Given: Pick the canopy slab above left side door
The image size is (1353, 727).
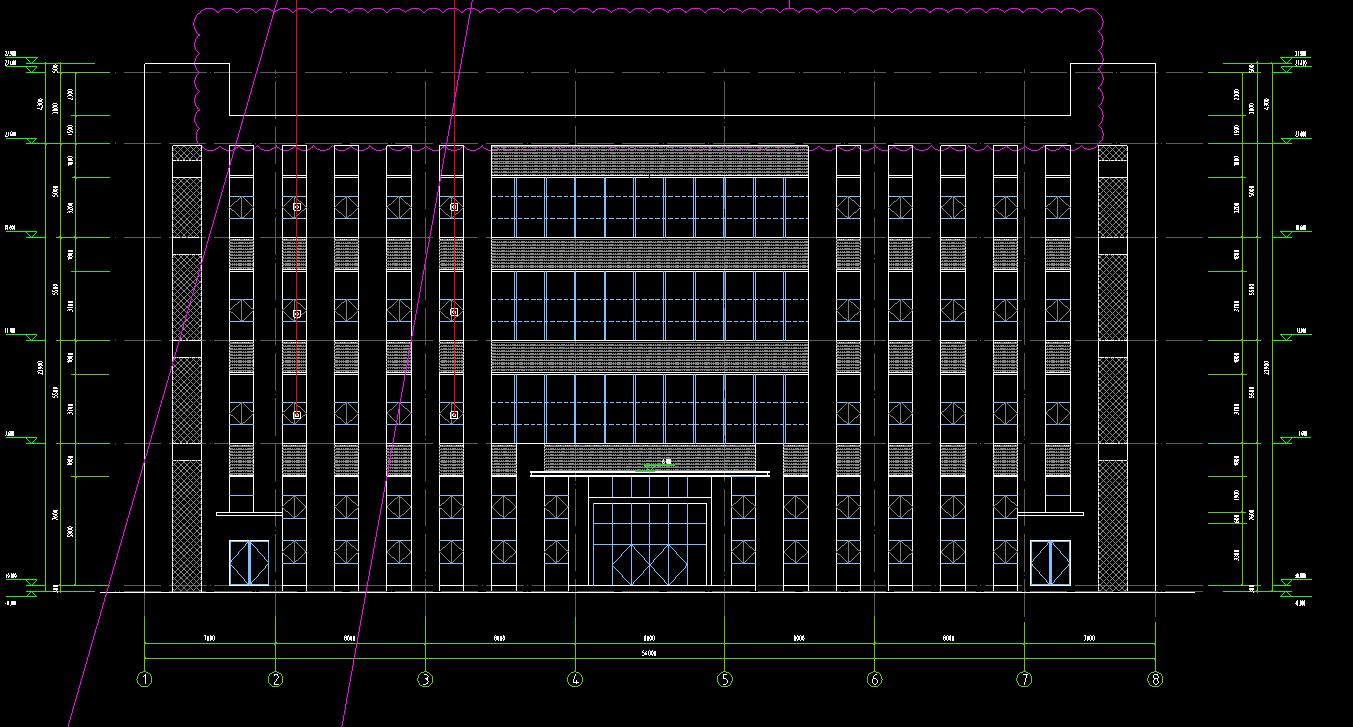Looking at the screenshot, I should coord(249,514).
